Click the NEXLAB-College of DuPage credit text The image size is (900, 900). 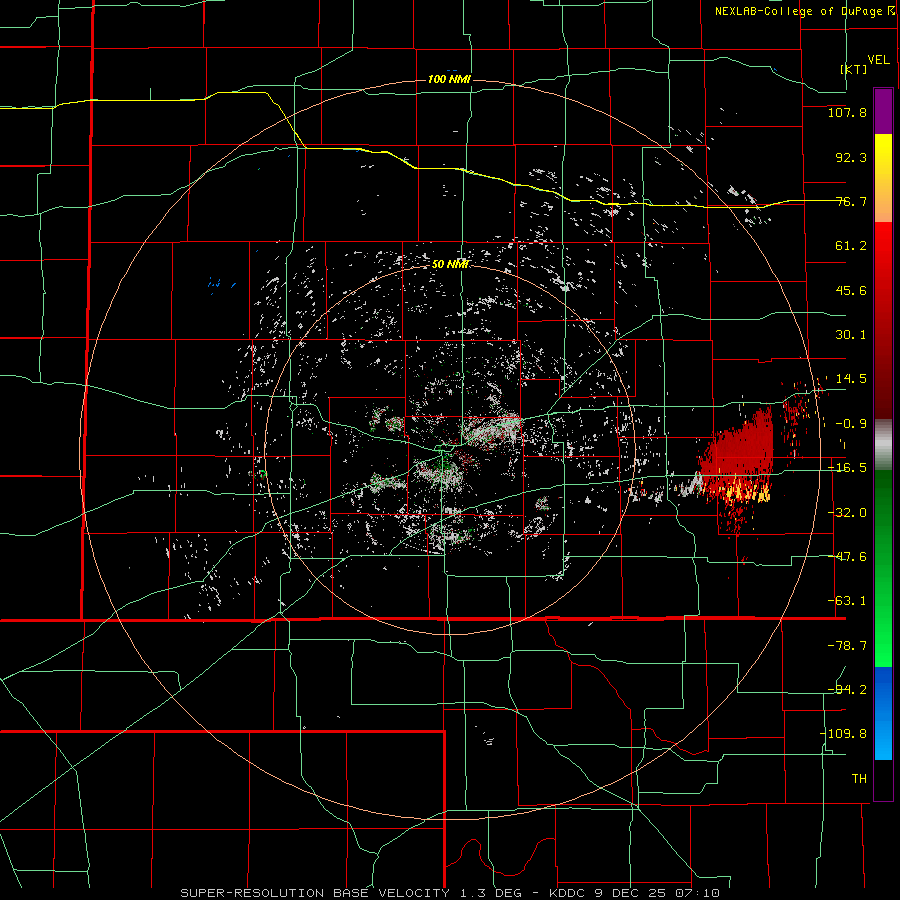tap(804, 11)
